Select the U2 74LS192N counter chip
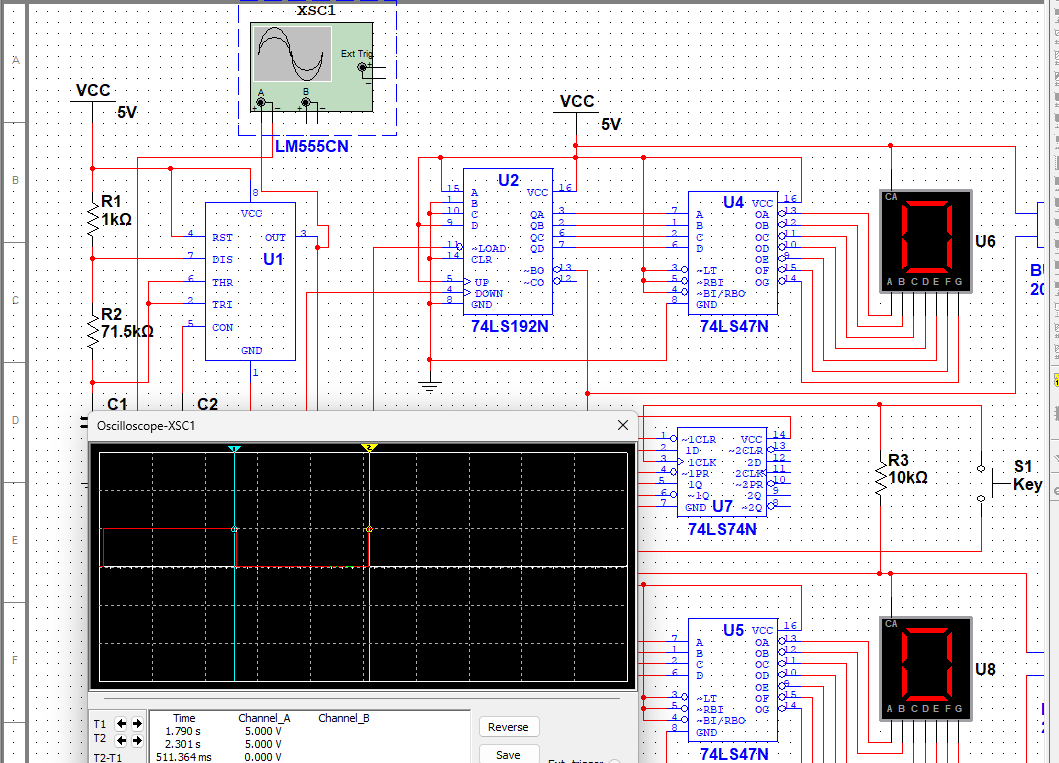The width and height of the screenshot is (1059, 763). (x=508, y=242)
